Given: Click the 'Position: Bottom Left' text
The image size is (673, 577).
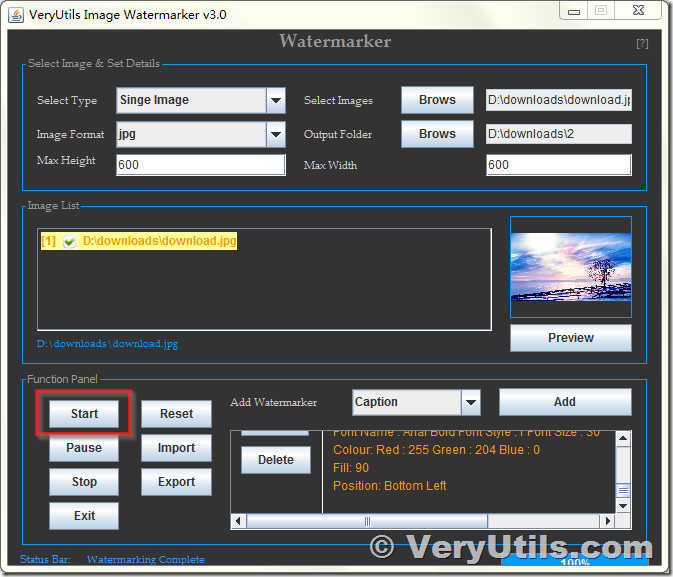Looking at the screenshot, I should tap(390, 486).
